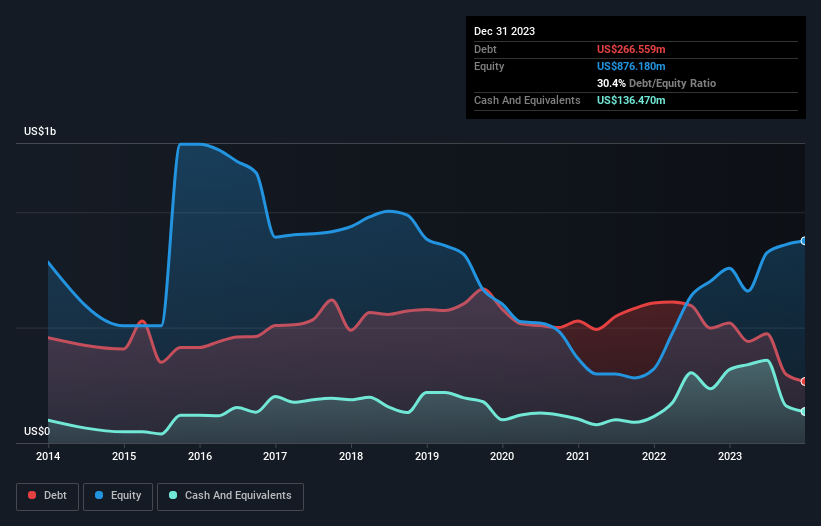This screenshot has width=821, height=526.
Task: Click the Dec 31 2023 tooltip date
Action: (504, 31)
